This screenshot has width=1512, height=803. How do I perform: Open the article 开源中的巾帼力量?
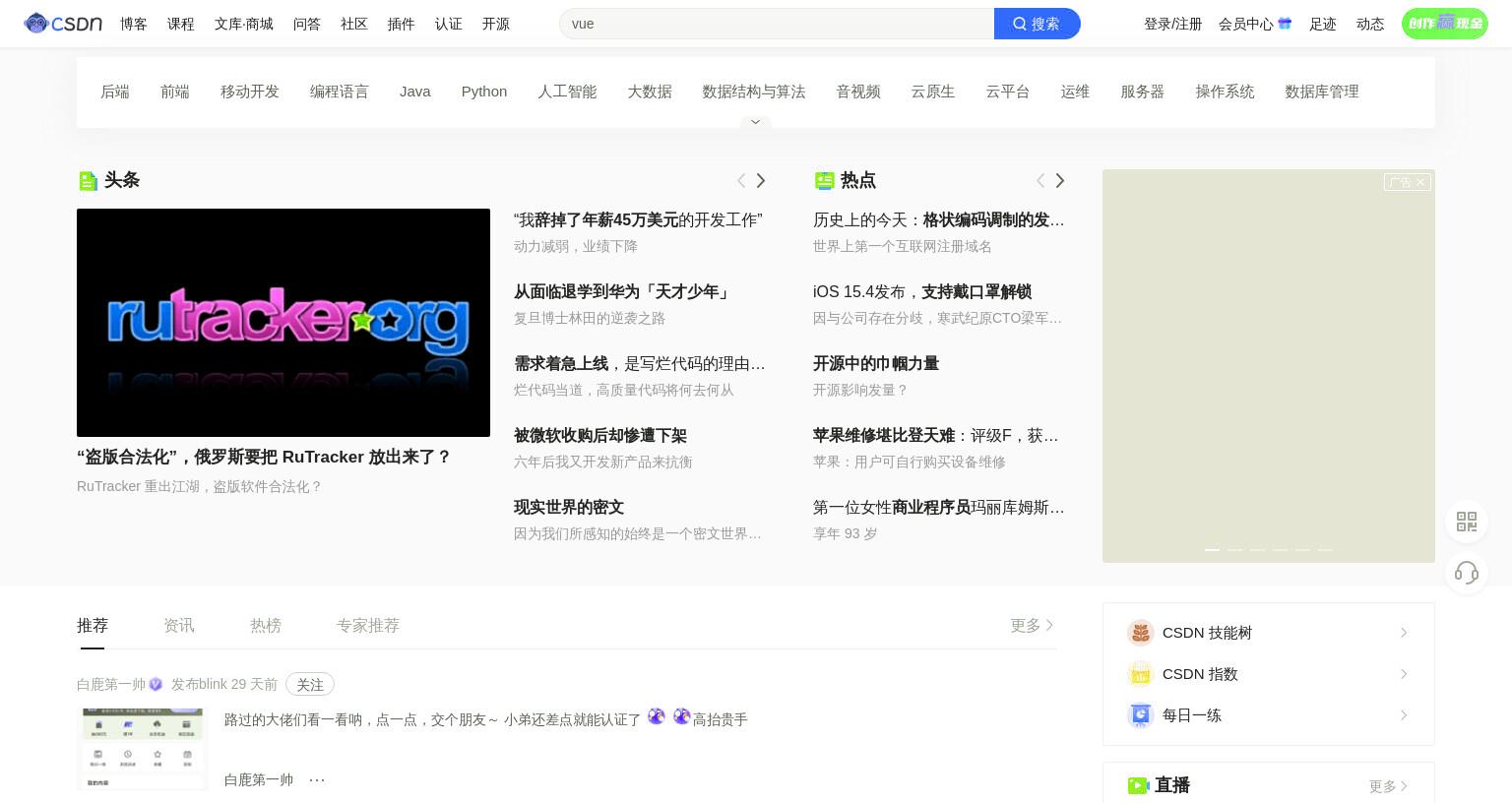pos(876,363)
